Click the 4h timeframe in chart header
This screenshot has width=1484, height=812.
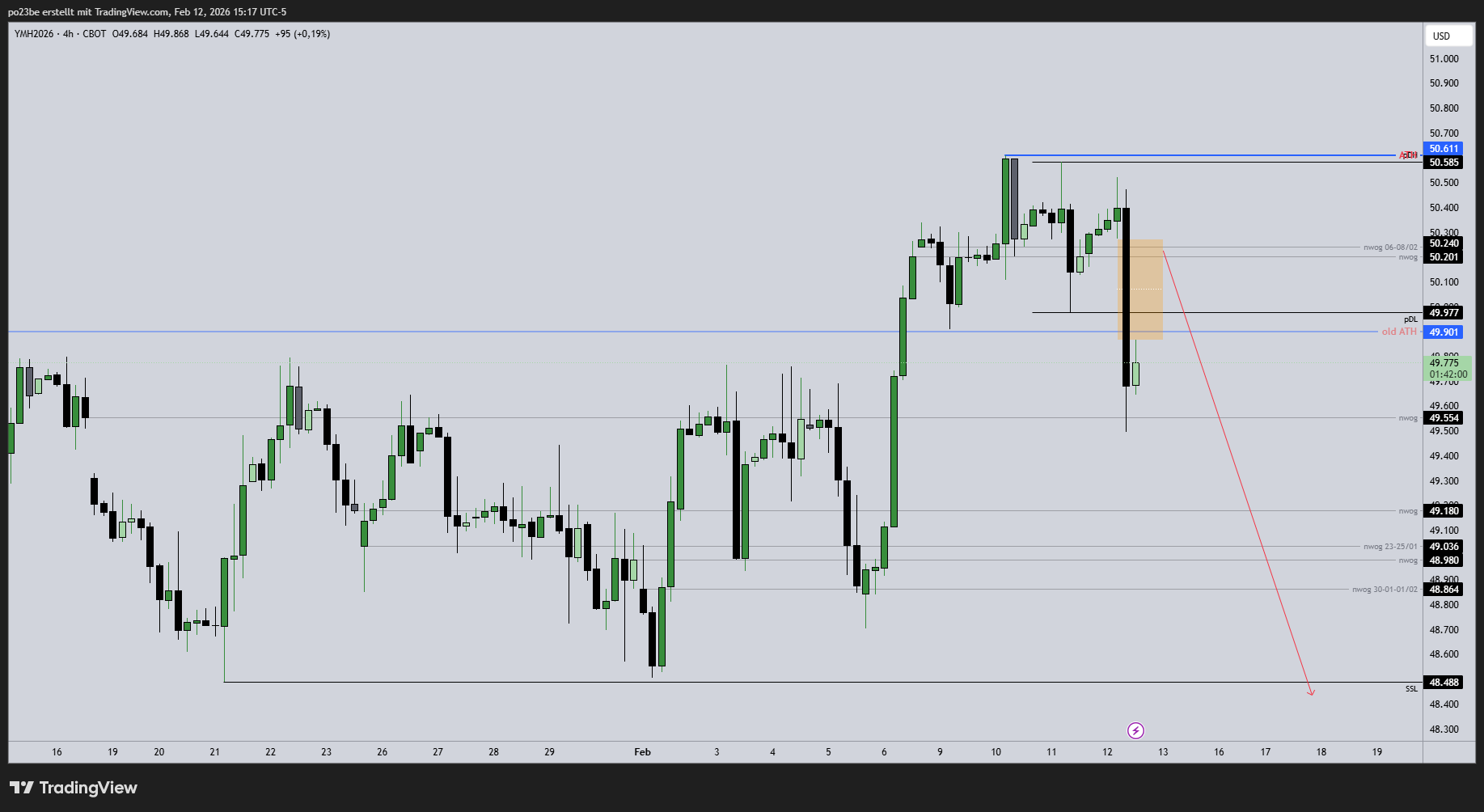coord(68,34)
